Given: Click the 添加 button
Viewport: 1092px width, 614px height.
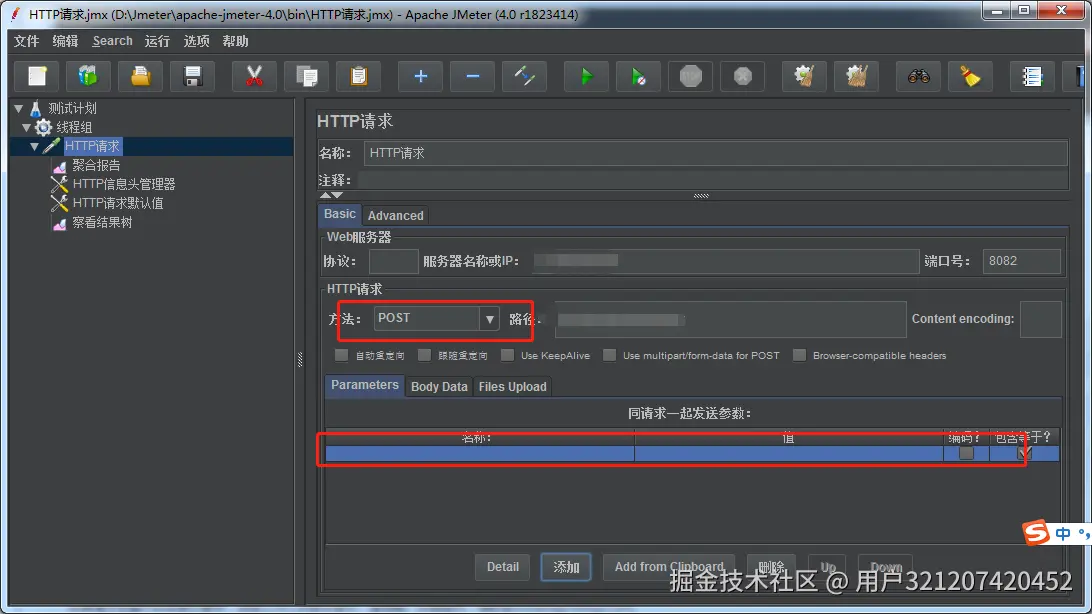Looking at the screenshot, I should pos(566,567).
